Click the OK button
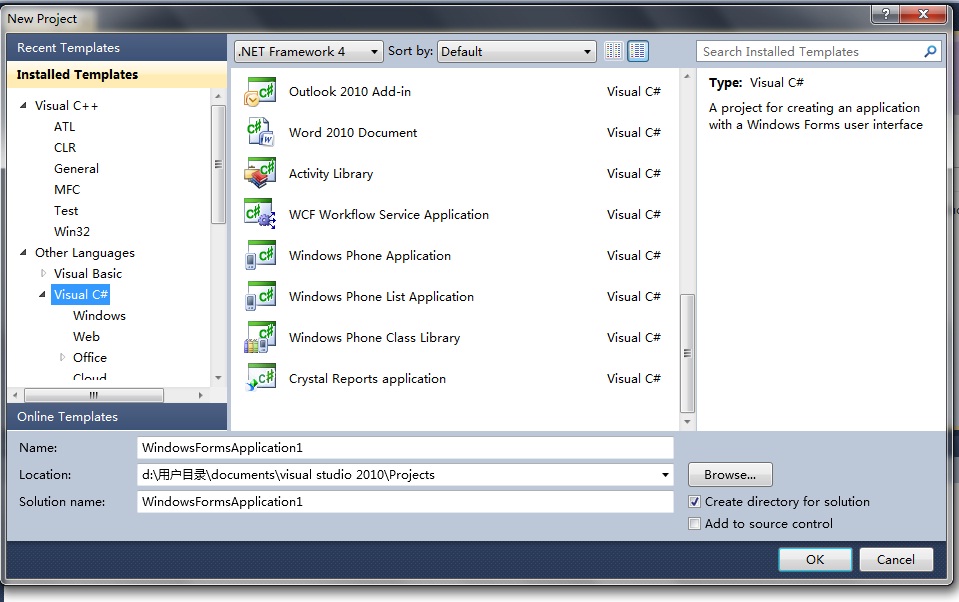Viewport: 959px width, 602px height. pos(815,560)
